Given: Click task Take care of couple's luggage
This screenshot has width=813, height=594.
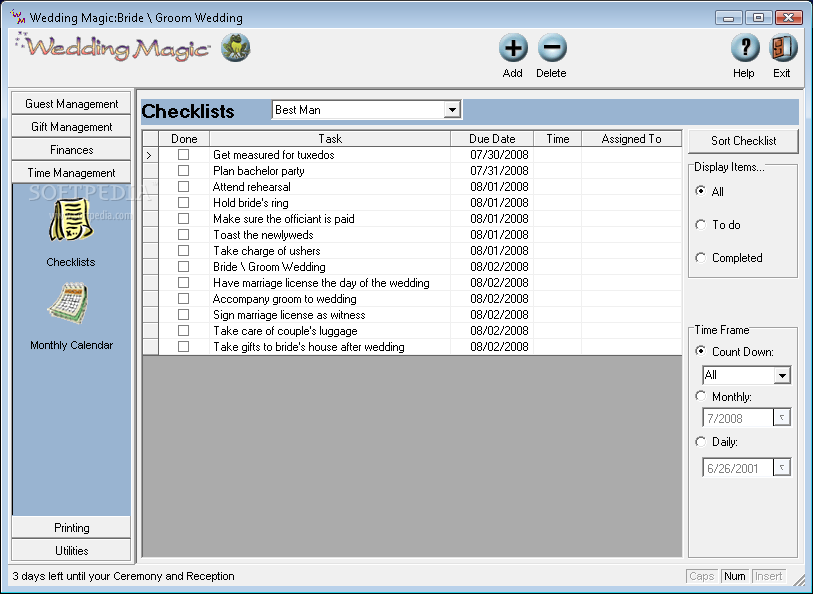Looking at the screenshot, I should click(285, 331).
